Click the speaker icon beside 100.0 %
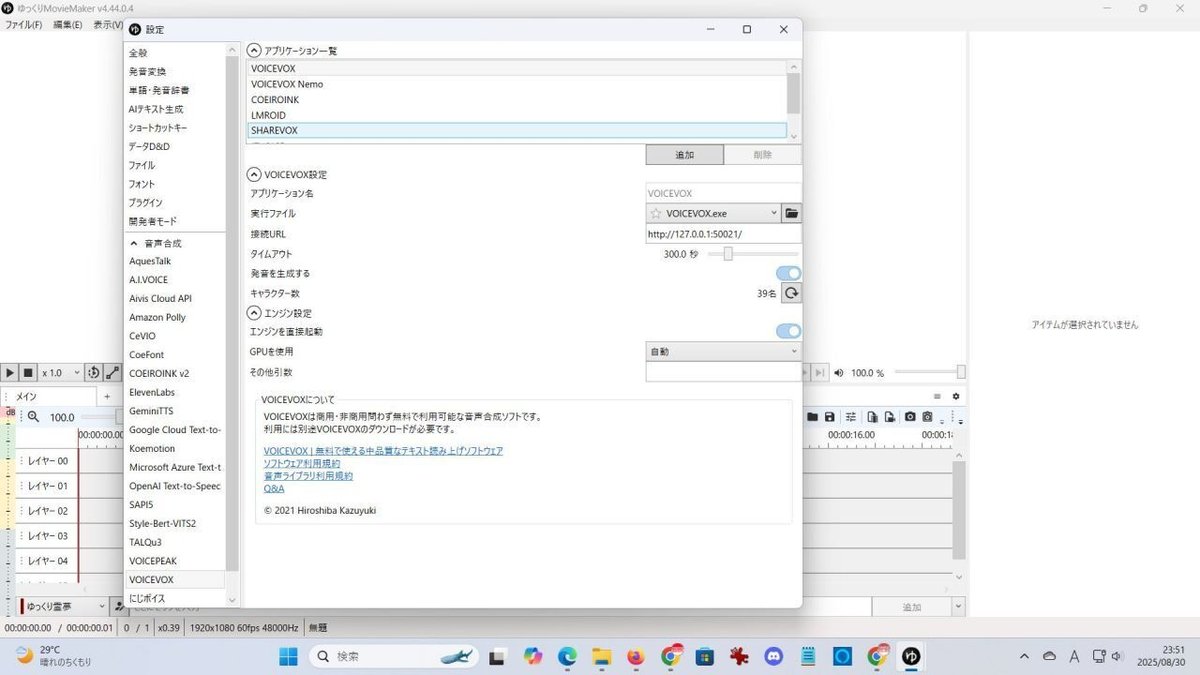 [x=837, y=371]
